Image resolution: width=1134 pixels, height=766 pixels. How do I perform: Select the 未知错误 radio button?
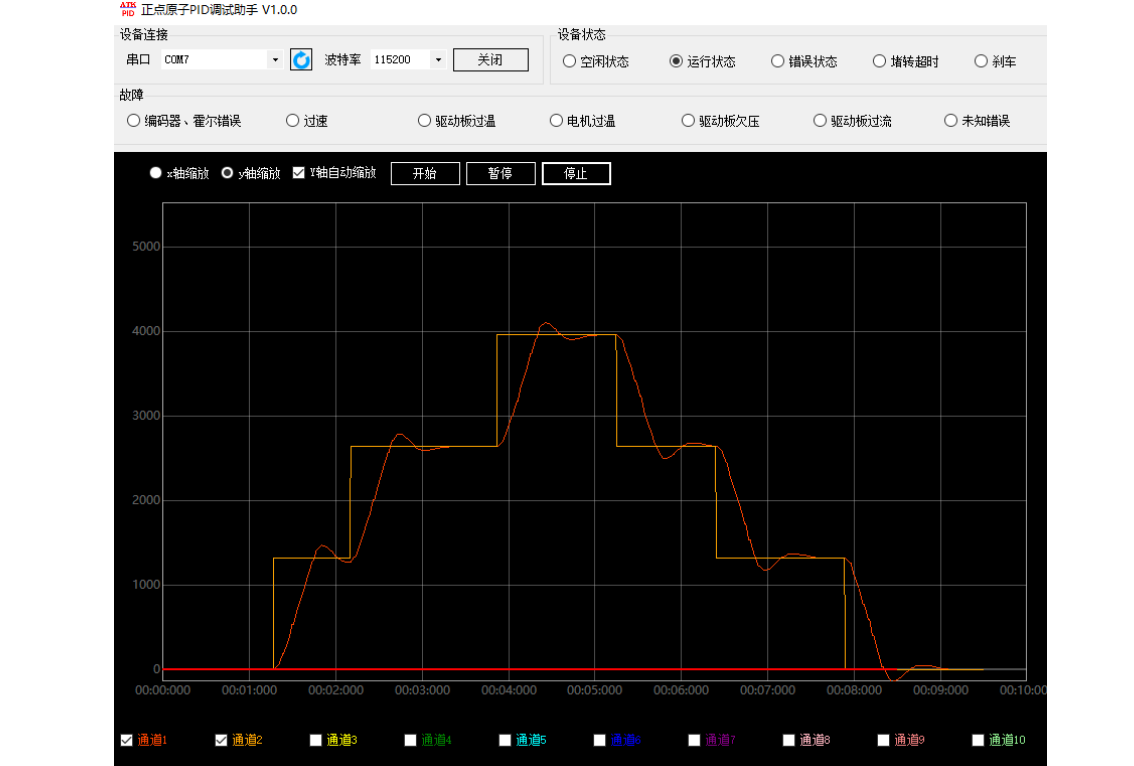[x=951, y=121]
